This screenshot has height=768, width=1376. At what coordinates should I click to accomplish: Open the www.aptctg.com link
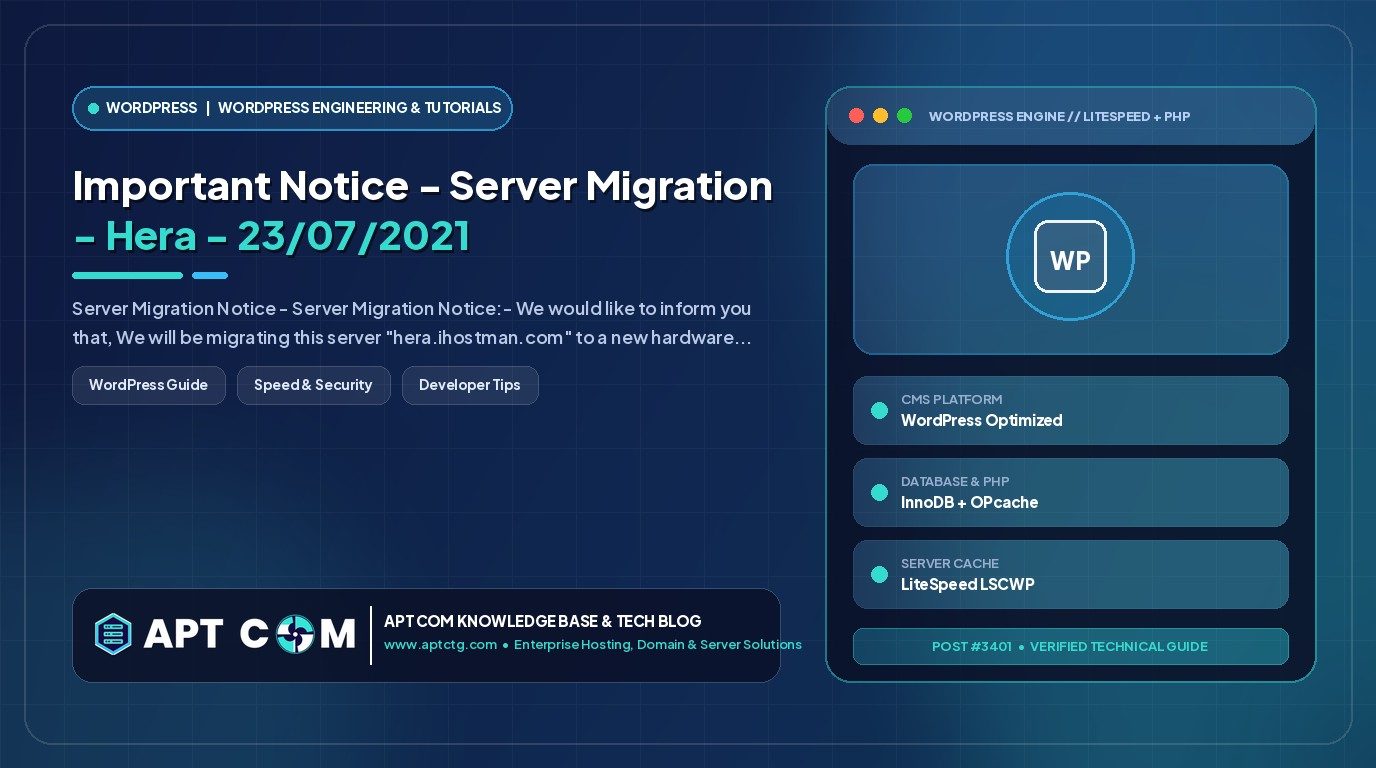tap(440, 645)
